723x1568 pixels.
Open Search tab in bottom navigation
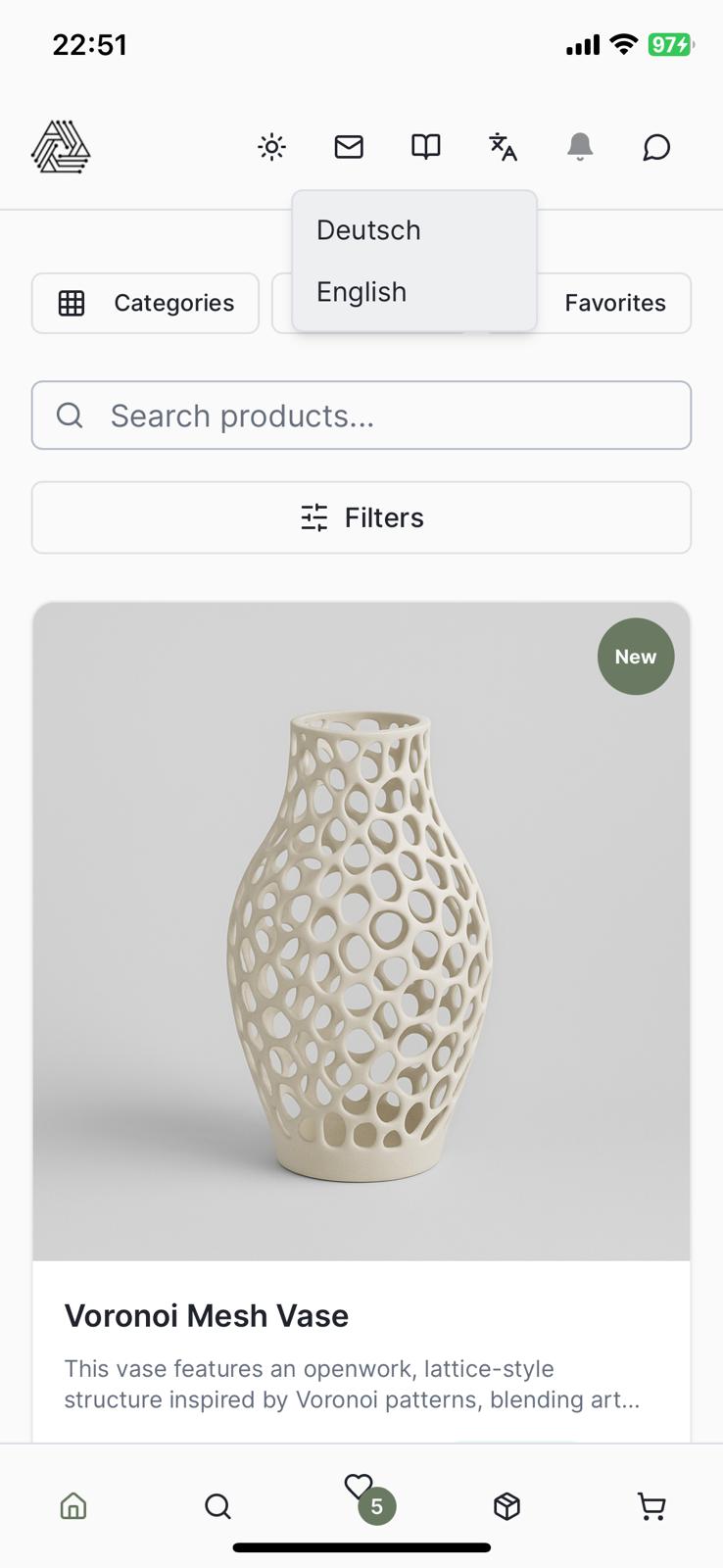[217, 1505]
